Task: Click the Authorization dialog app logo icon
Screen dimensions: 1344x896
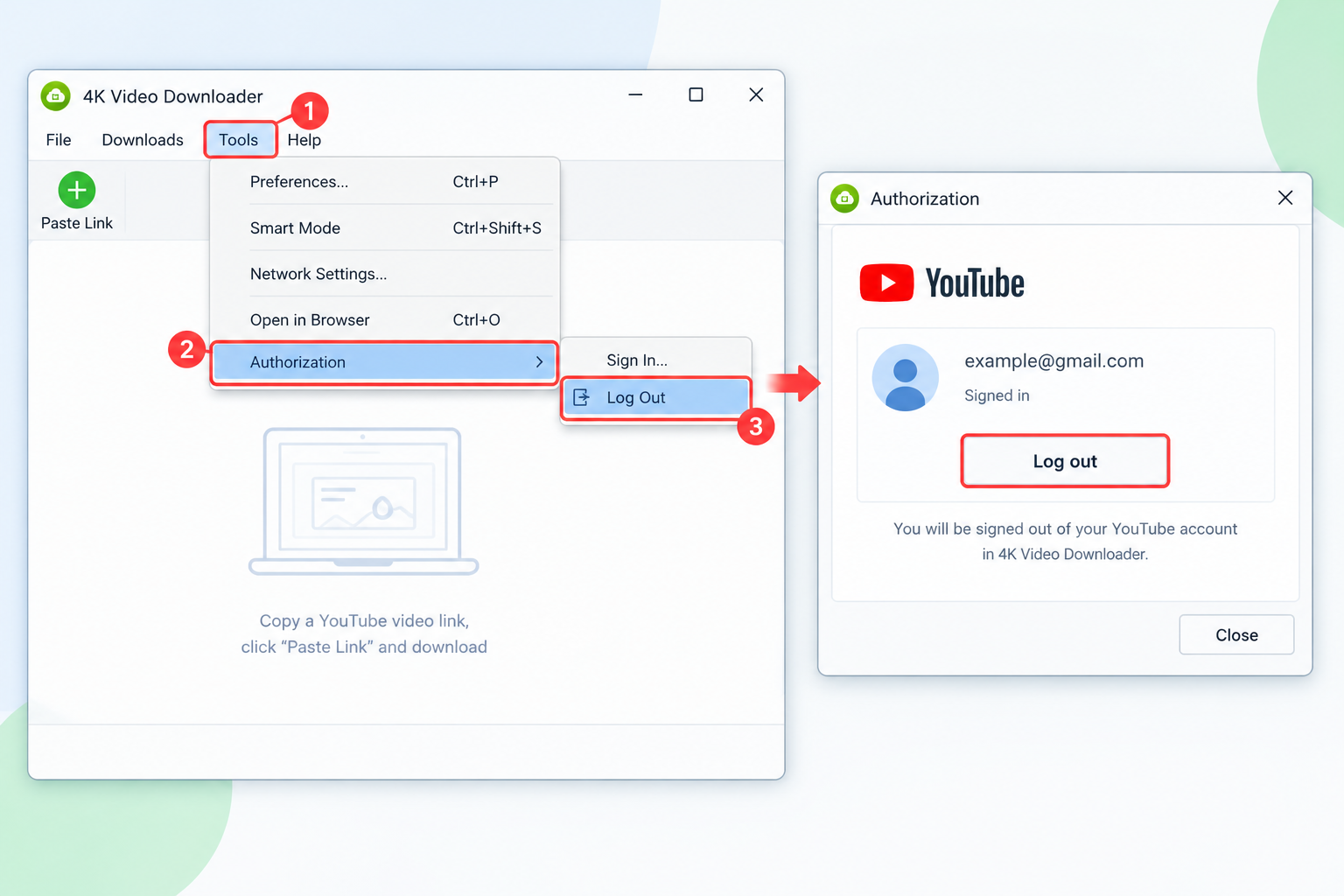Action: (844, 199)
